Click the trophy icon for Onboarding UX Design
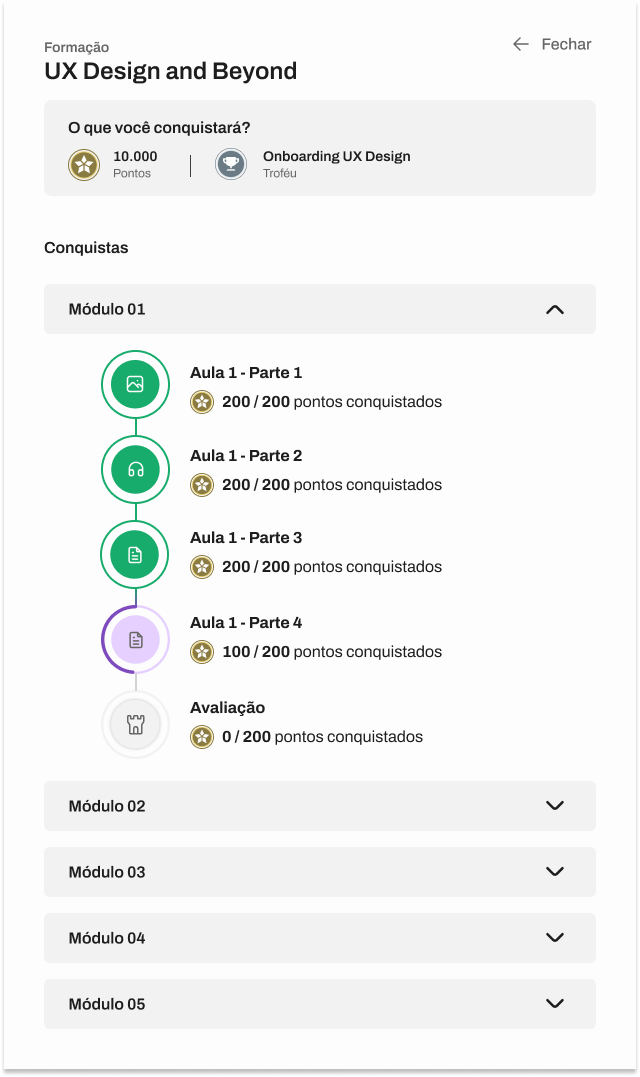This screenshot has width=640, height=1077. click(x=231, y=165)
